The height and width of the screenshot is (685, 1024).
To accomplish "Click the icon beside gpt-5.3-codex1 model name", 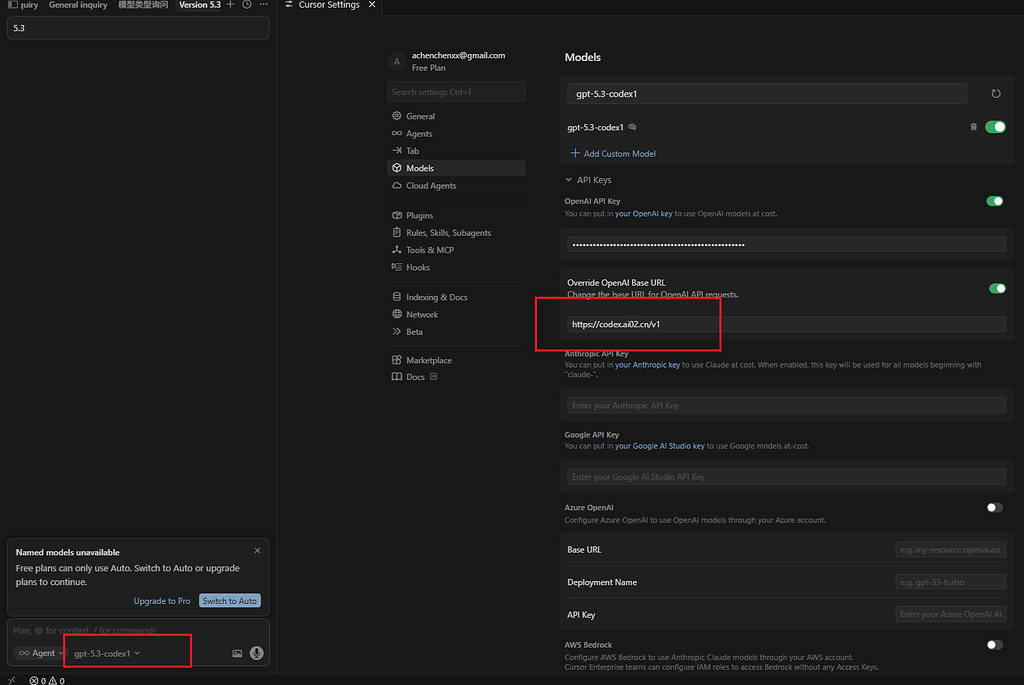I will click(632, 127).
